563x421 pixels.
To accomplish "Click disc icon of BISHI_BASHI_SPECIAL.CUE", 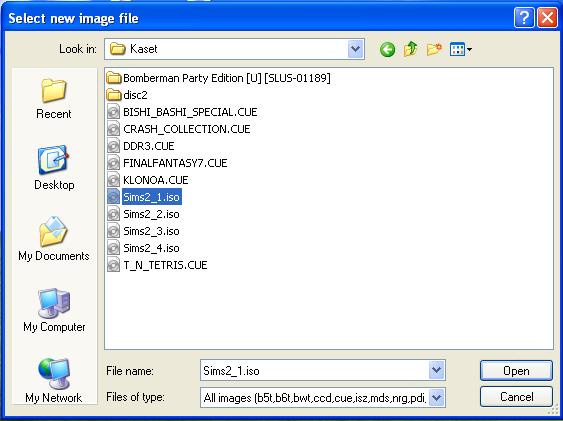I will [113, 112].
